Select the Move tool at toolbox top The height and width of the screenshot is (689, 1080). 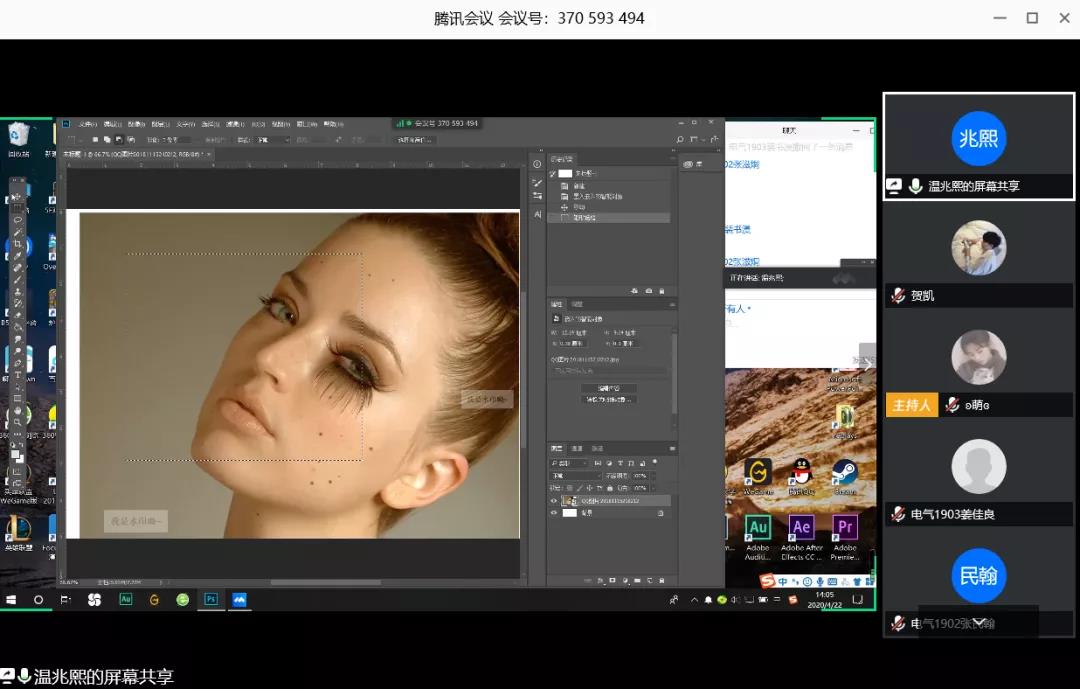(x=17, y=195)
